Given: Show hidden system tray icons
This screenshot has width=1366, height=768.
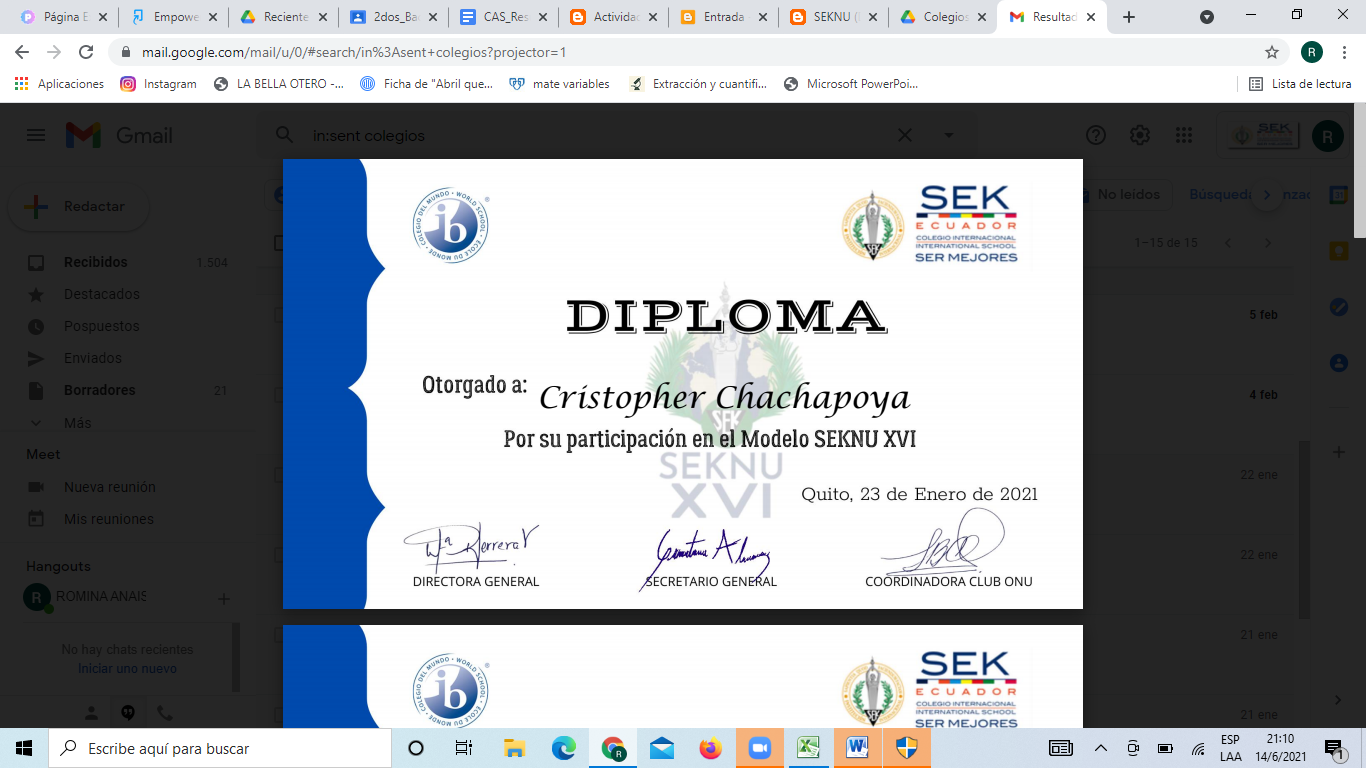Looking at the screenshot, I should (1101, 748).
